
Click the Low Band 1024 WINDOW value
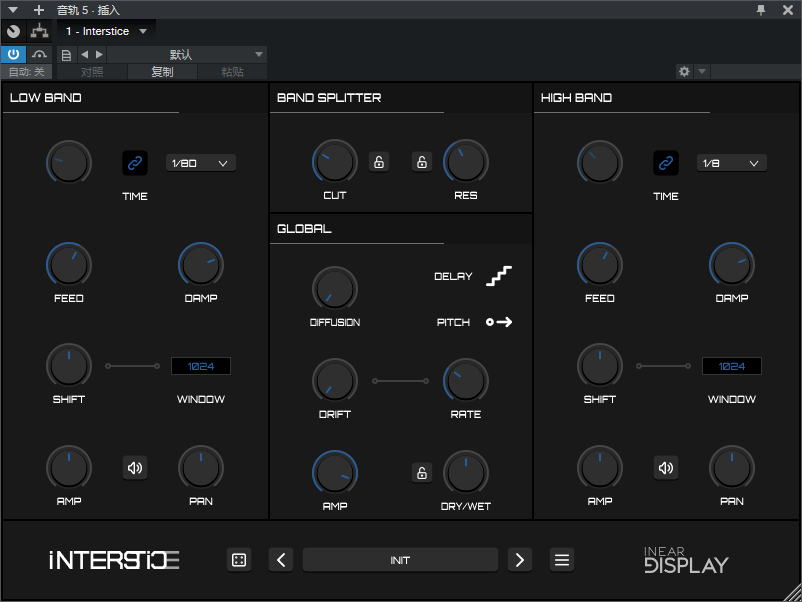(200, 366)
